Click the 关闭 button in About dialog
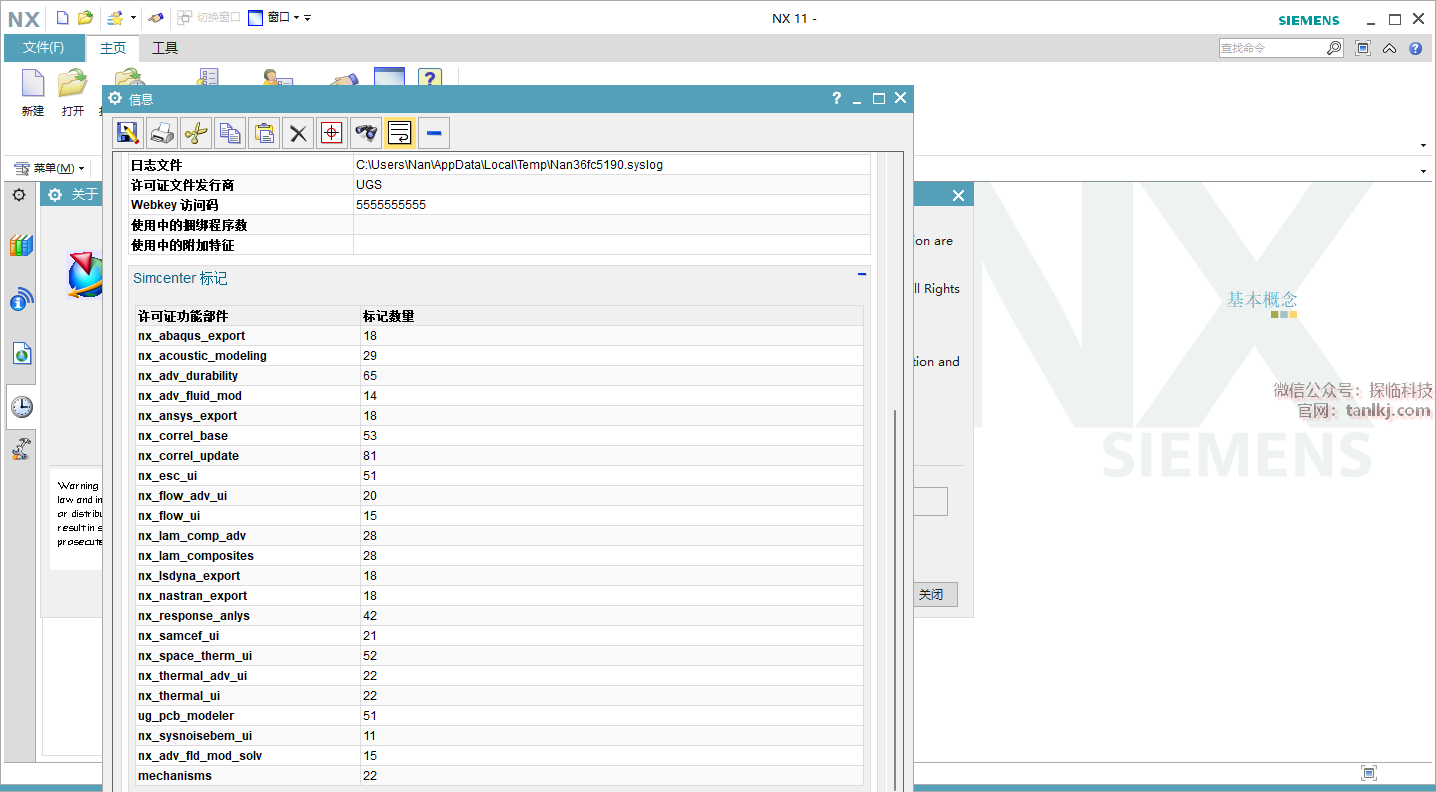 click(x=932, y=594)
